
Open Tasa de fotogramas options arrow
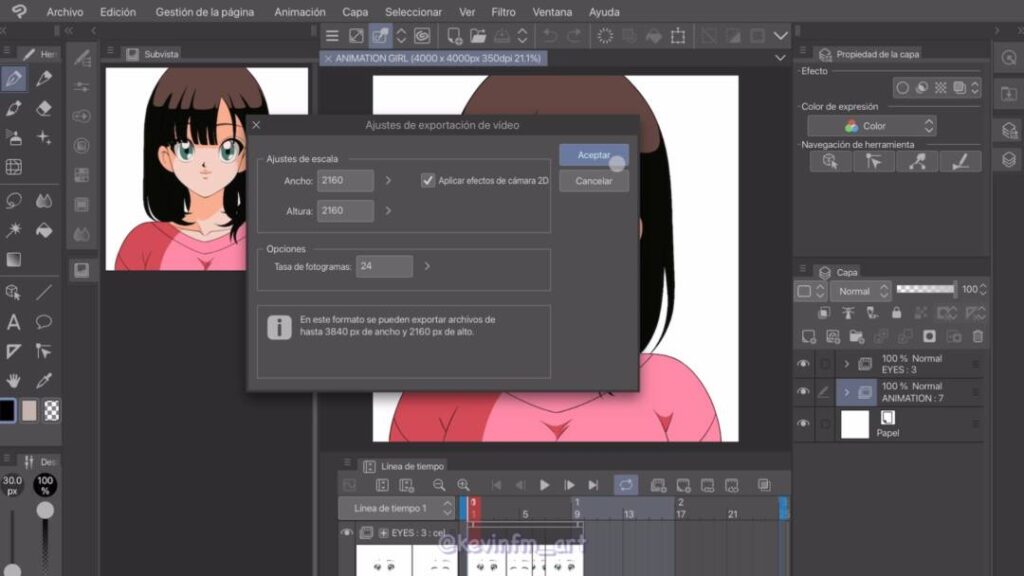tap(427, 266)
